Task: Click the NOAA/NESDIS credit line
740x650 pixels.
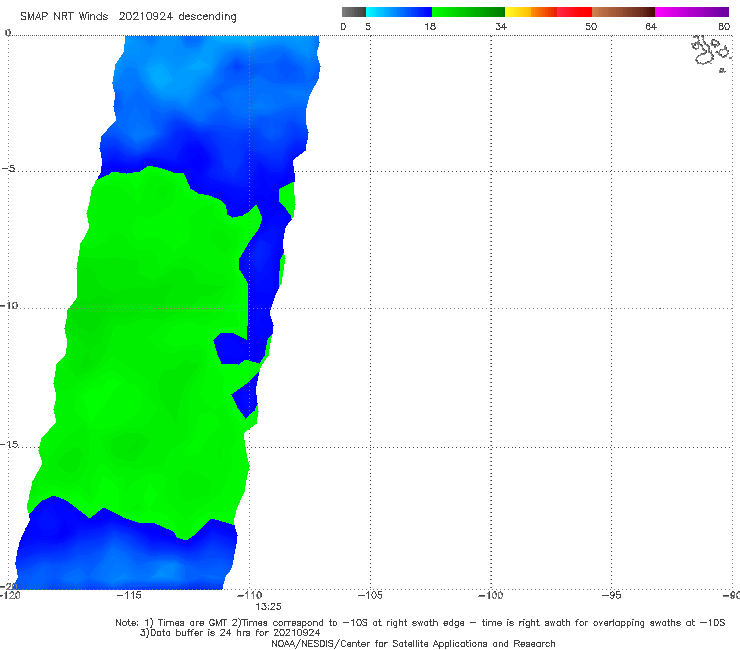Action: click(413, 644)
